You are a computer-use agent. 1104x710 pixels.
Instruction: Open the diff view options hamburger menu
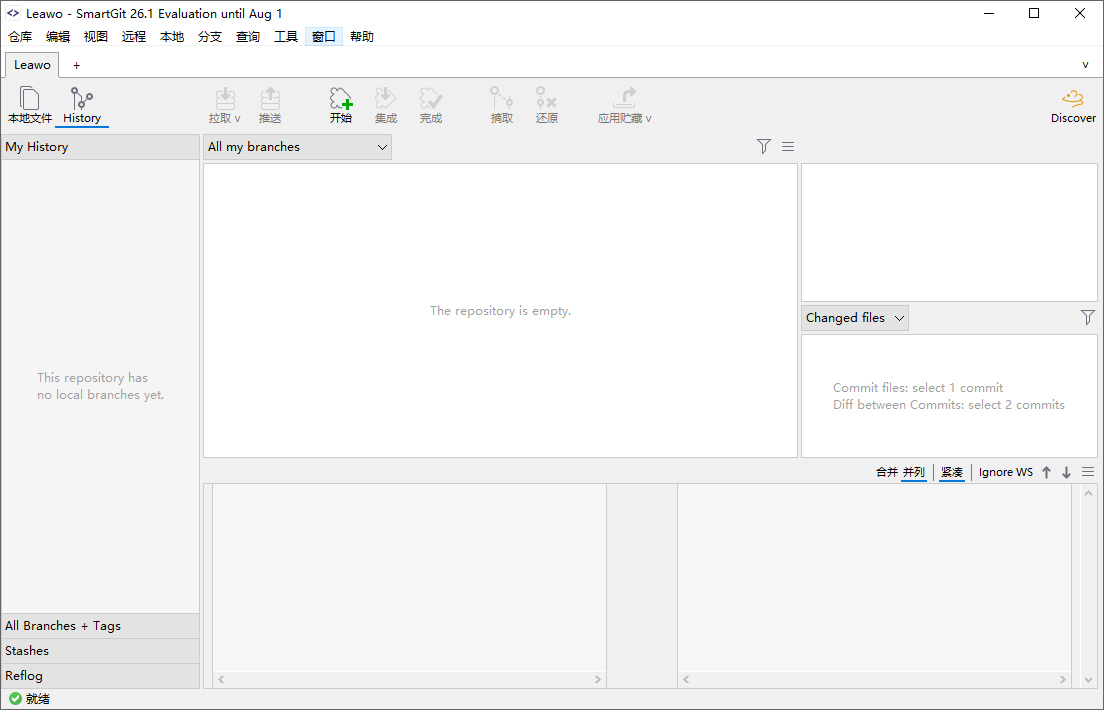coord(1088,472)
